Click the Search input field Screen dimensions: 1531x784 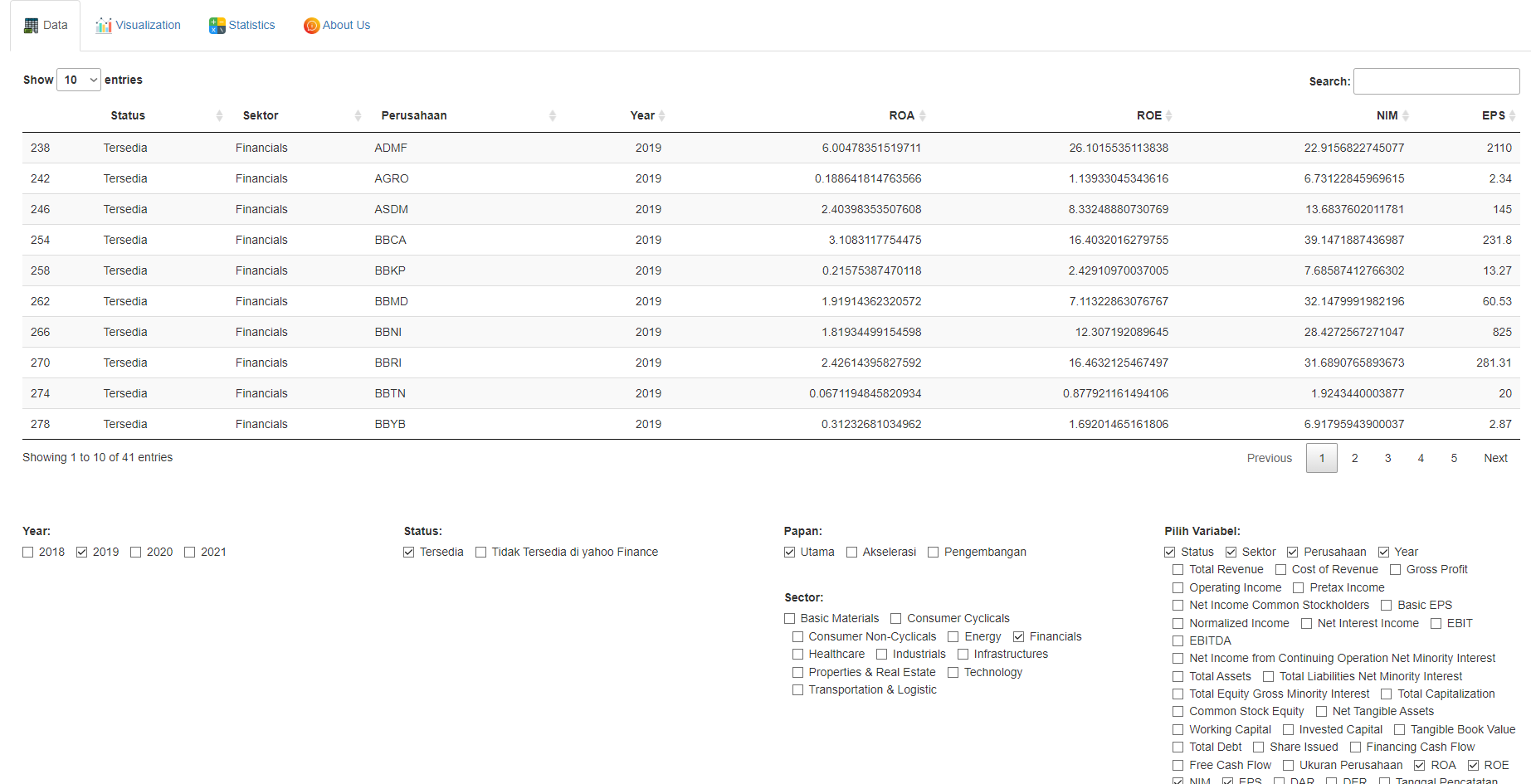tap(1436, 81)
